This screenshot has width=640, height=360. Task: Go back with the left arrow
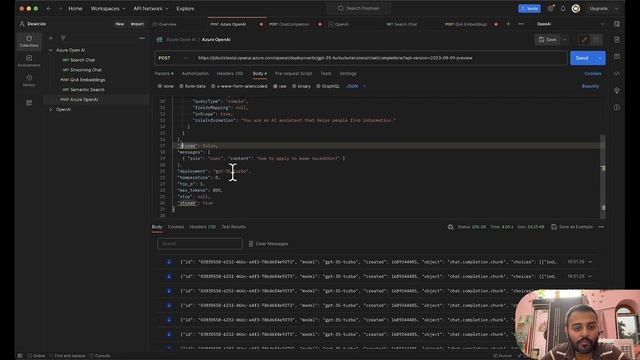click(x=49, y=9)
